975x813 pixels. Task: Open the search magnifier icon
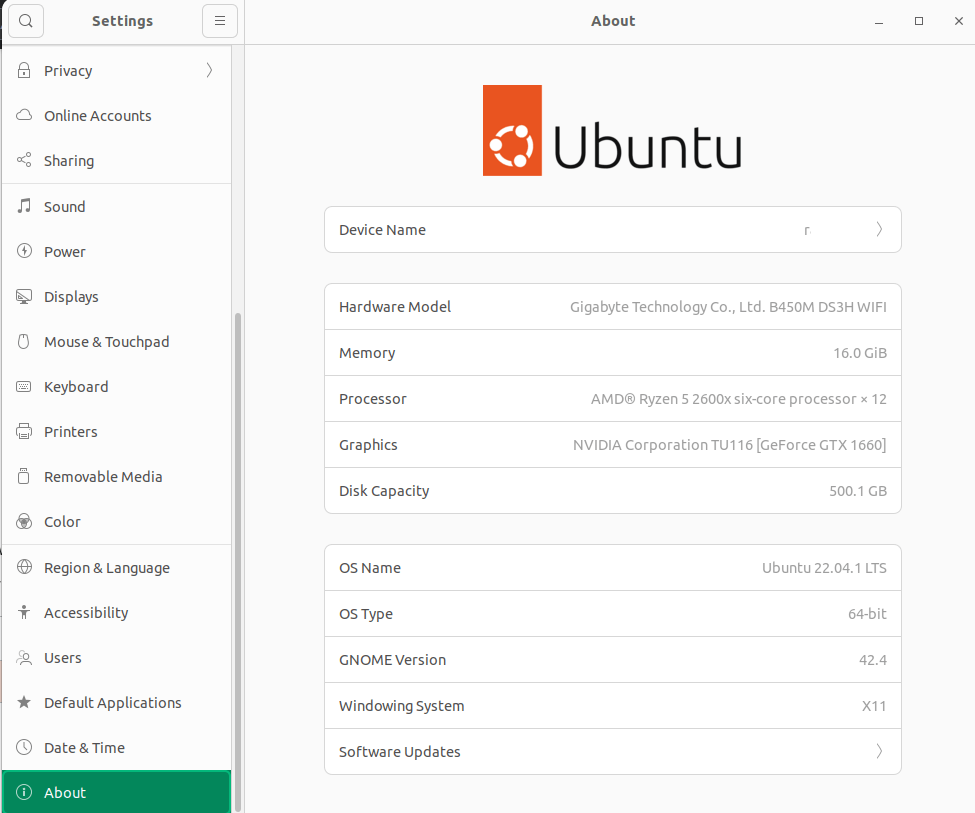[x=25, y=20]
